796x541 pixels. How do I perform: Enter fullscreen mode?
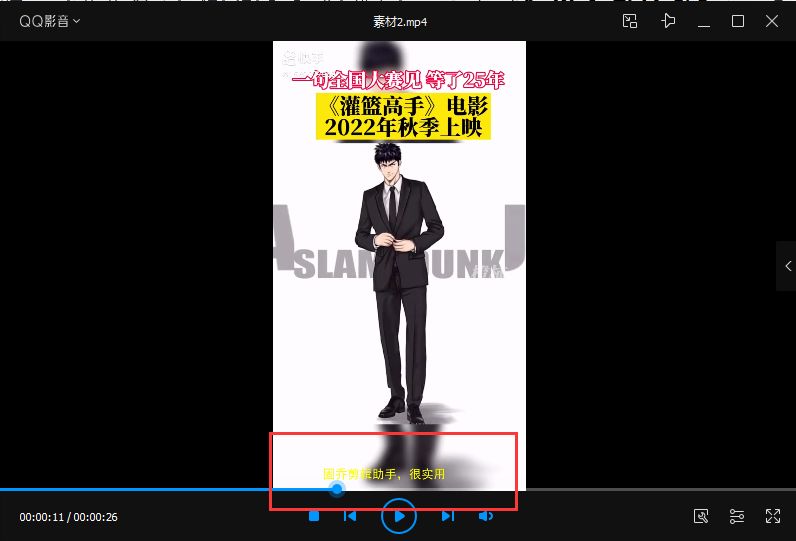click(773, 516)
